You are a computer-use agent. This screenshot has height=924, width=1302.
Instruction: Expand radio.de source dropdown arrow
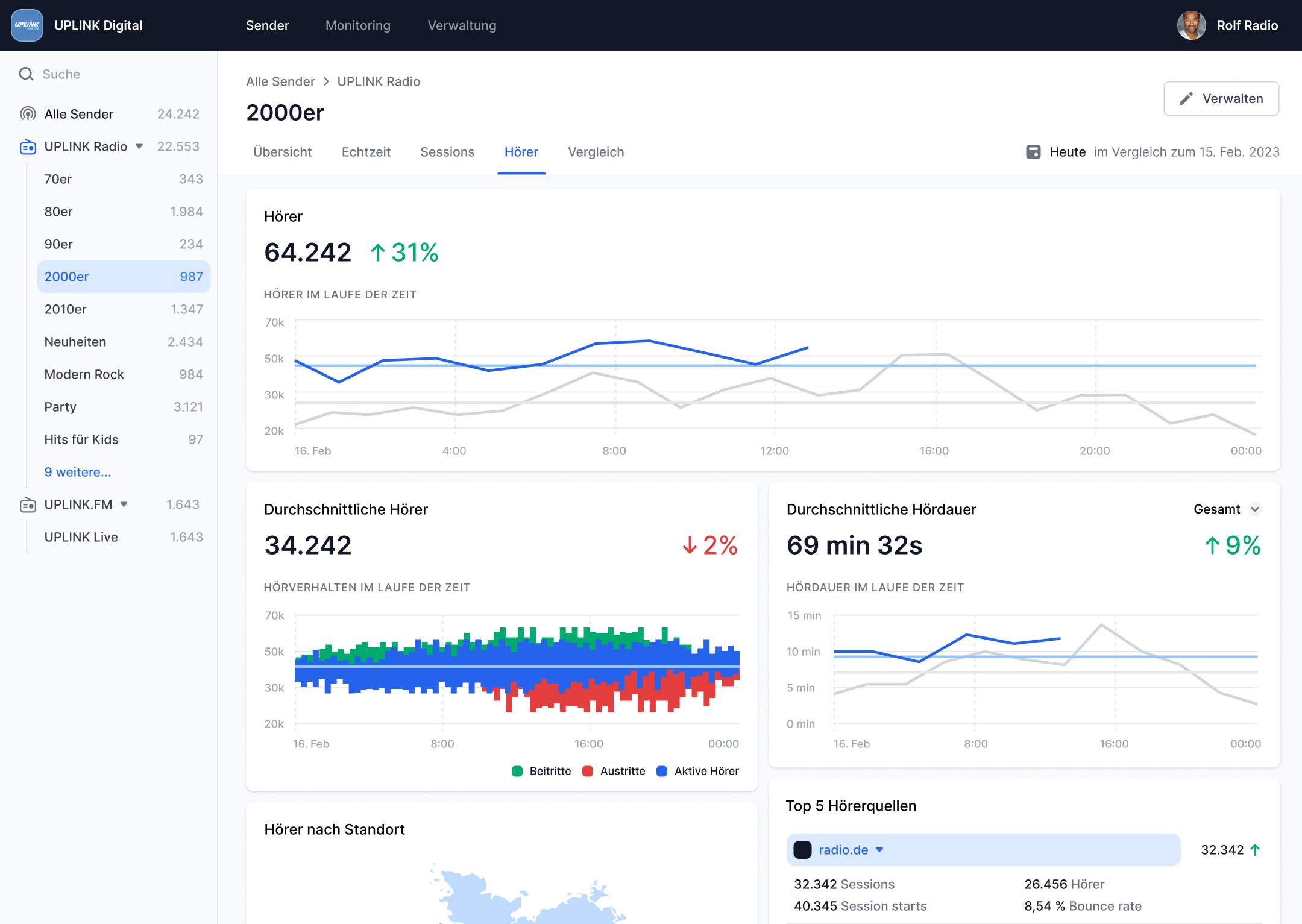(879, 850)
